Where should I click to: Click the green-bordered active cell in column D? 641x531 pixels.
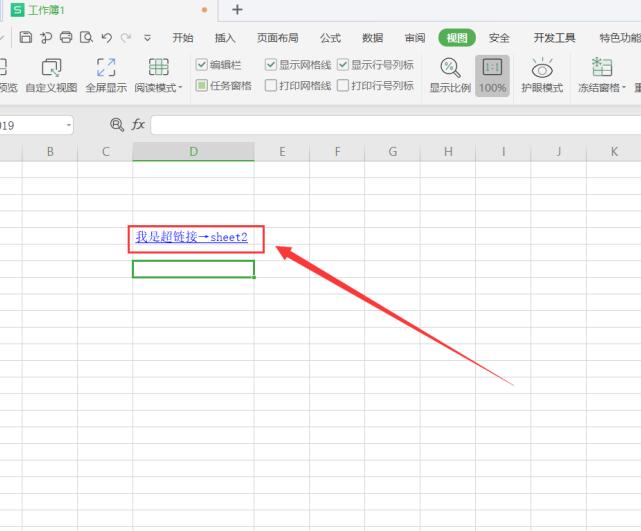click(x=193, y=269)
